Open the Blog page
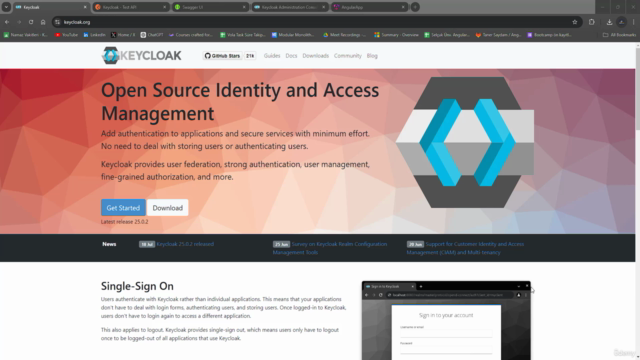 372,56
